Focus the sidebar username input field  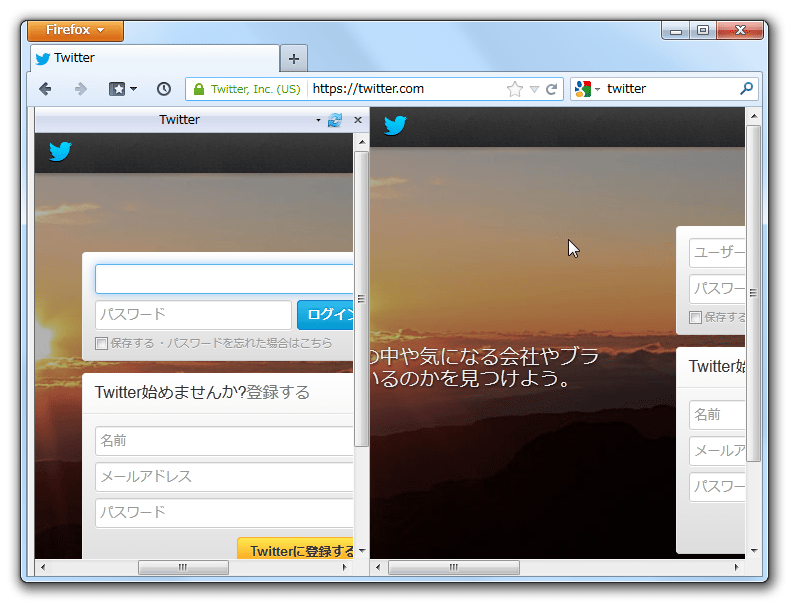pyautogui.click(x=224, y=279)
